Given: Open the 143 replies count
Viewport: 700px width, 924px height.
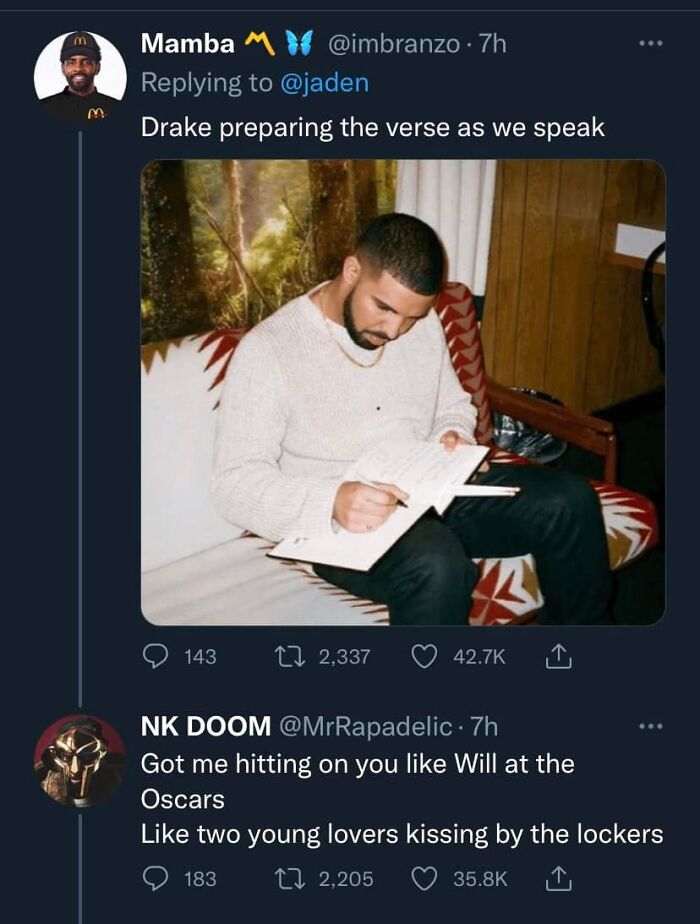Looking at the screenshot, I should (x=199, y=657).
